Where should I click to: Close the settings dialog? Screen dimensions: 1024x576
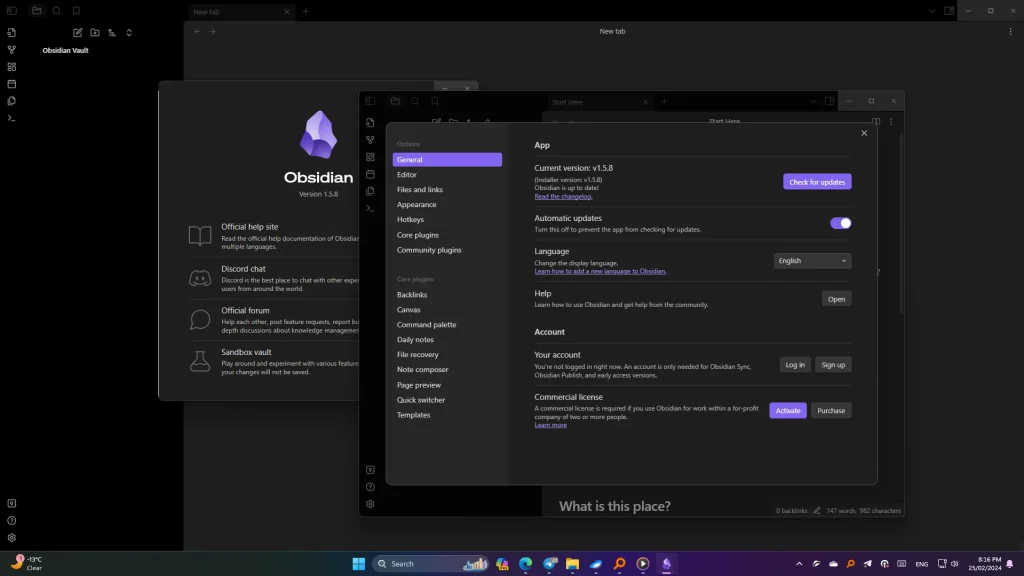coord(864,133)
